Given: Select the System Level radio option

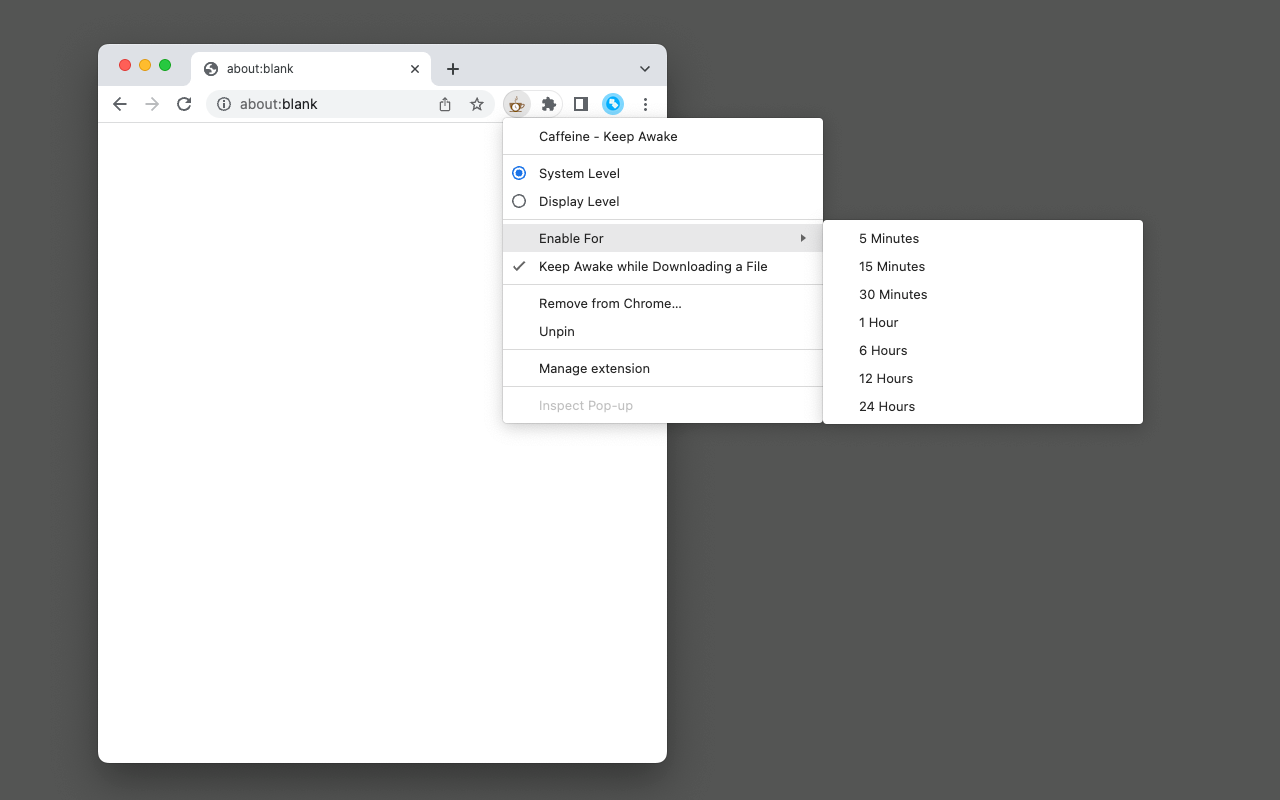Looking at the screenshot, I should [663, 173].
